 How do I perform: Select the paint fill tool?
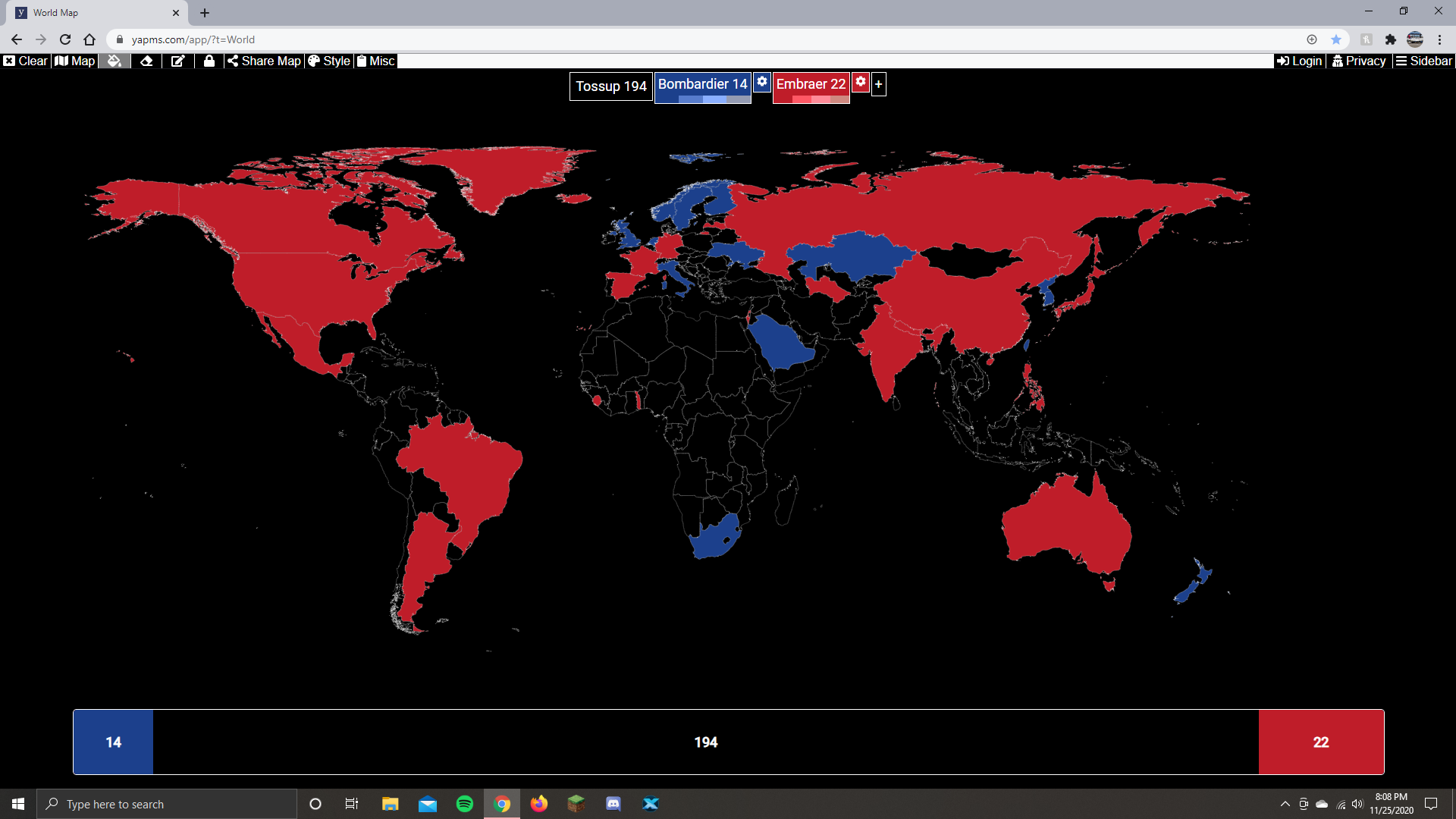coord(115,61)
